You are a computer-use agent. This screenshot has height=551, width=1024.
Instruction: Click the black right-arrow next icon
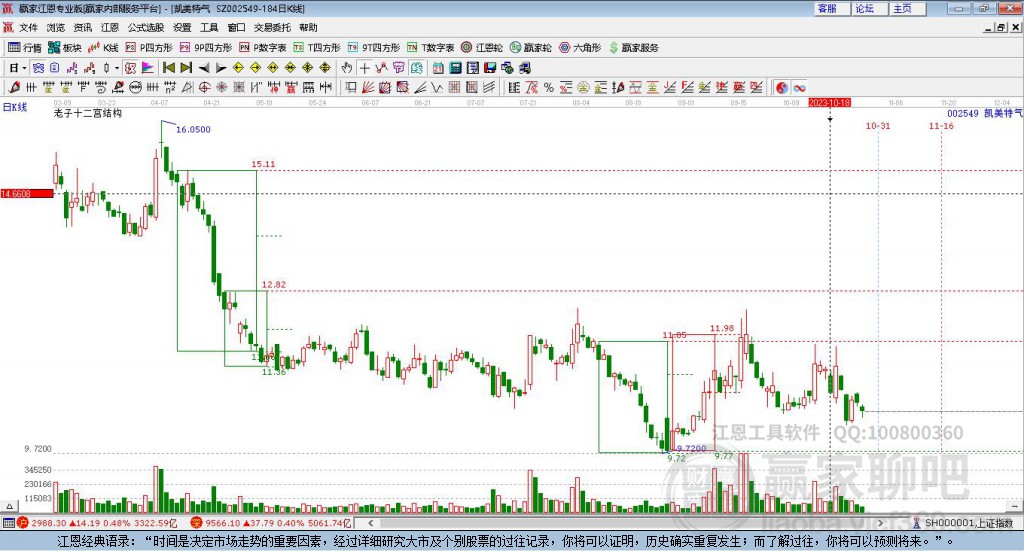pos(221,68)
